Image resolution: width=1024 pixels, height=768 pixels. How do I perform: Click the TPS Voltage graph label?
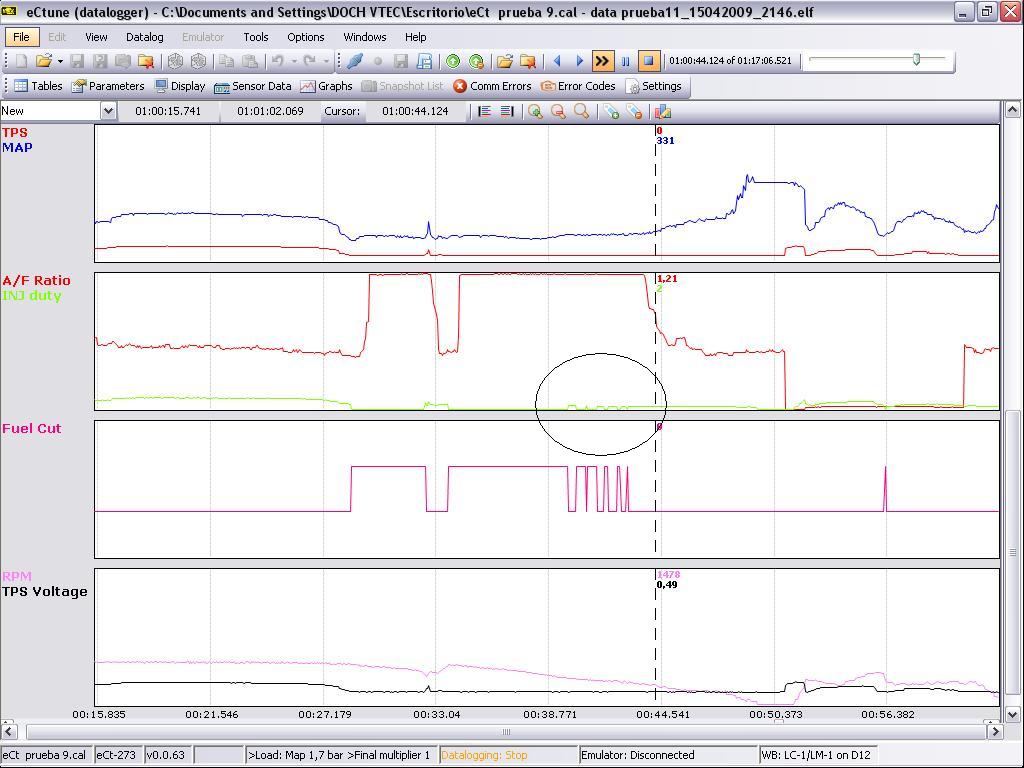coord(44,592)
